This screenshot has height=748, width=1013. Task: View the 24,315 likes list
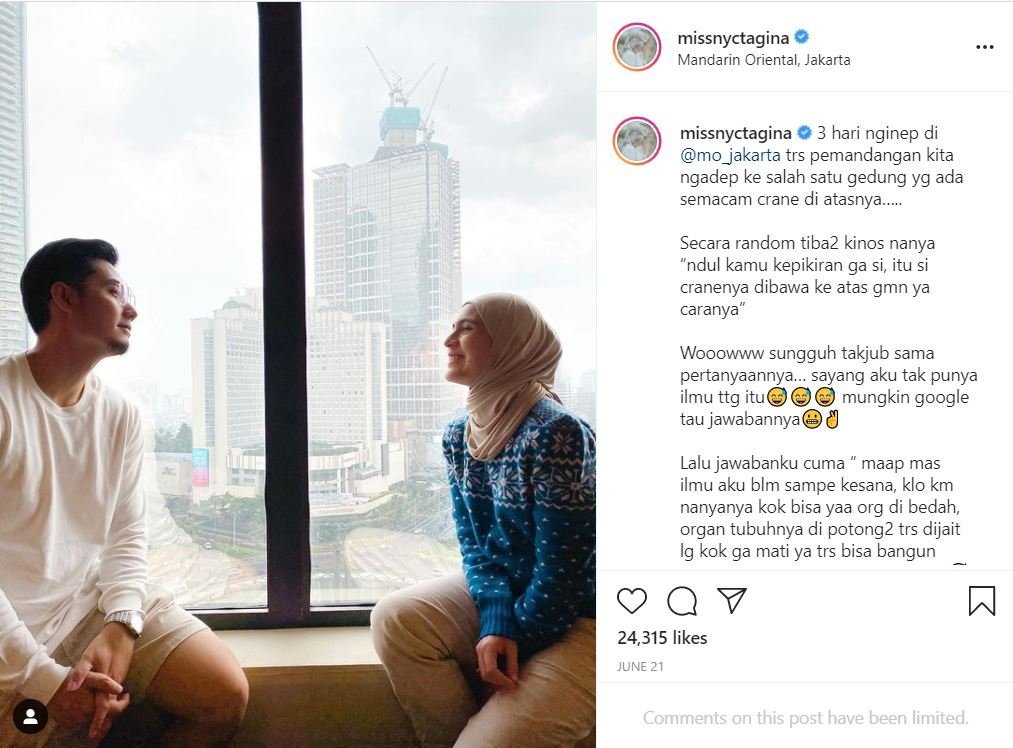pyautogui.click(x=662, y=638)
